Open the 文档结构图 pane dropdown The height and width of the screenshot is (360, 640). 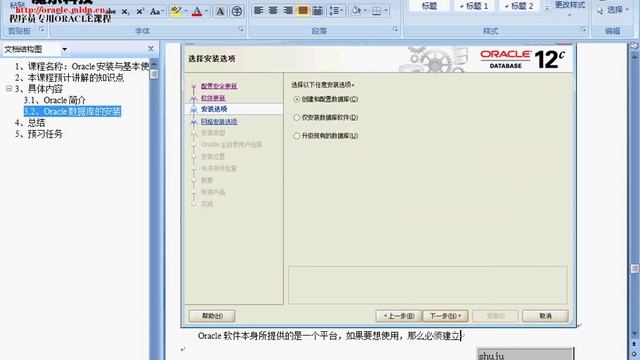pos(64,49)
